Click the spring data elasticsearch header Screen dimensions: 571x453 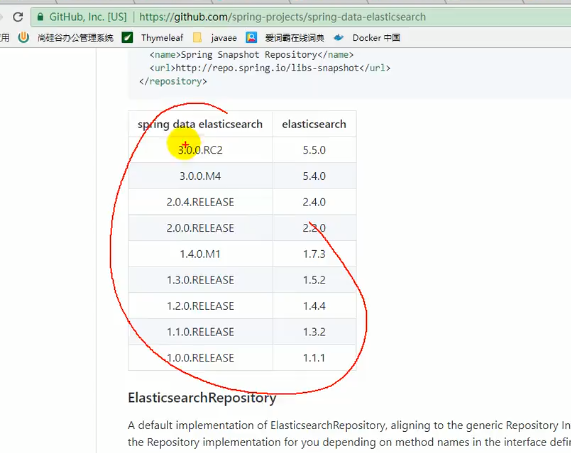(x=200, y=124)
